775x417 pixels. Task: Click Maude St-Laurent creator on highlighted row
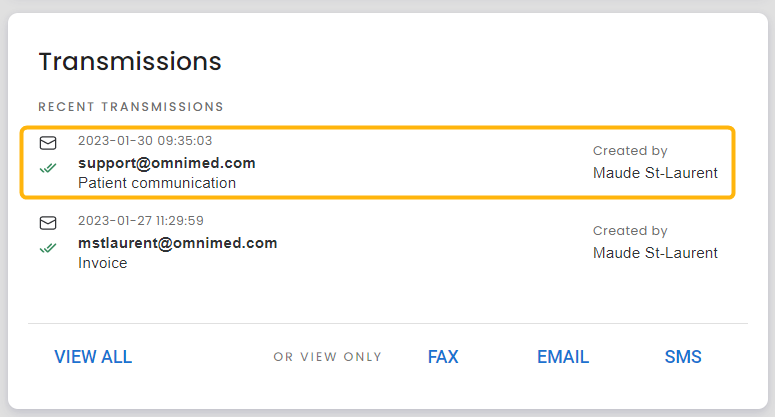pyautogui.click(x=655, y=173)
